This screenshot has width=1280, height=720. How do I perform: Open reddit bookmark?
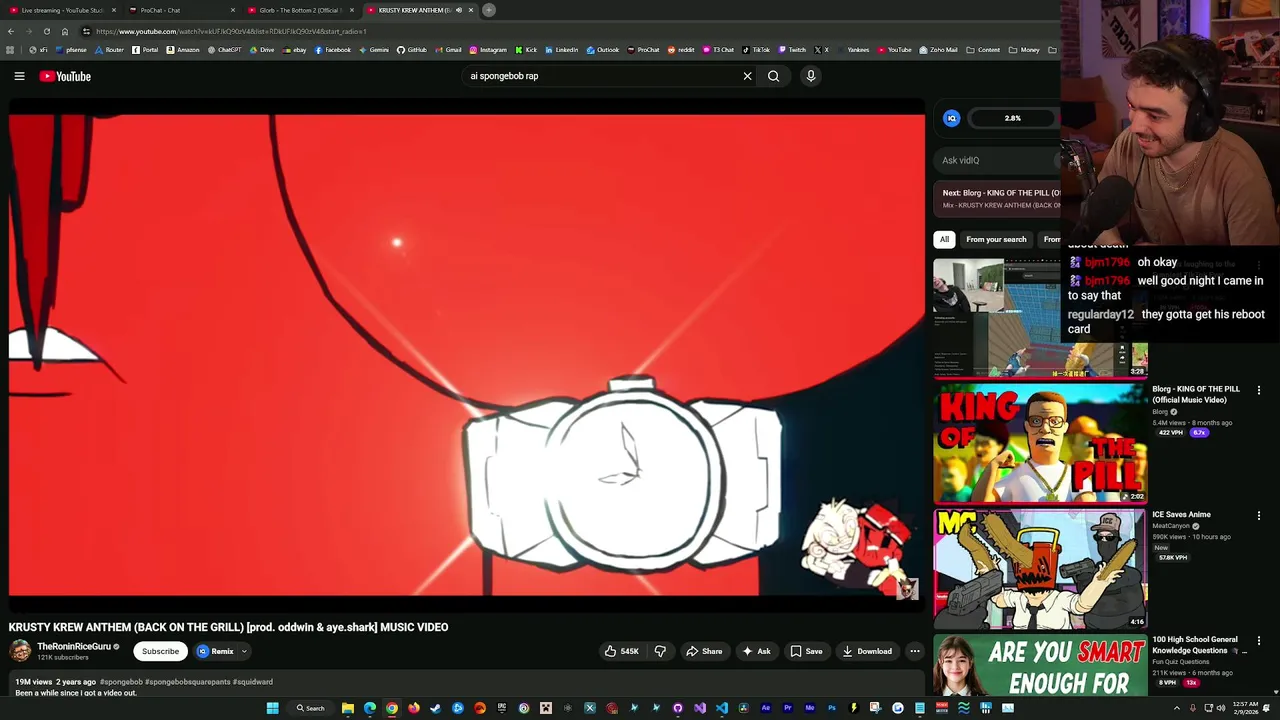click(x=681, y=50)
